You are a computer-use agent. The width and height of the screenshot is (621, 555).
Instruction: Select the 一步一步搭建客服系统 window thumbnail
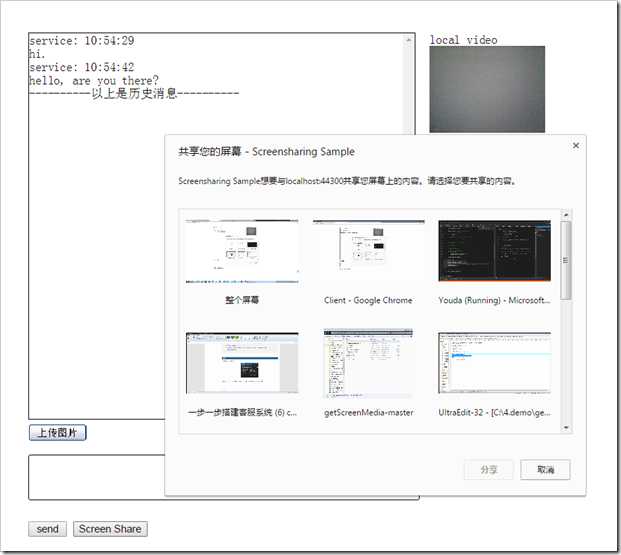(242, 363)
